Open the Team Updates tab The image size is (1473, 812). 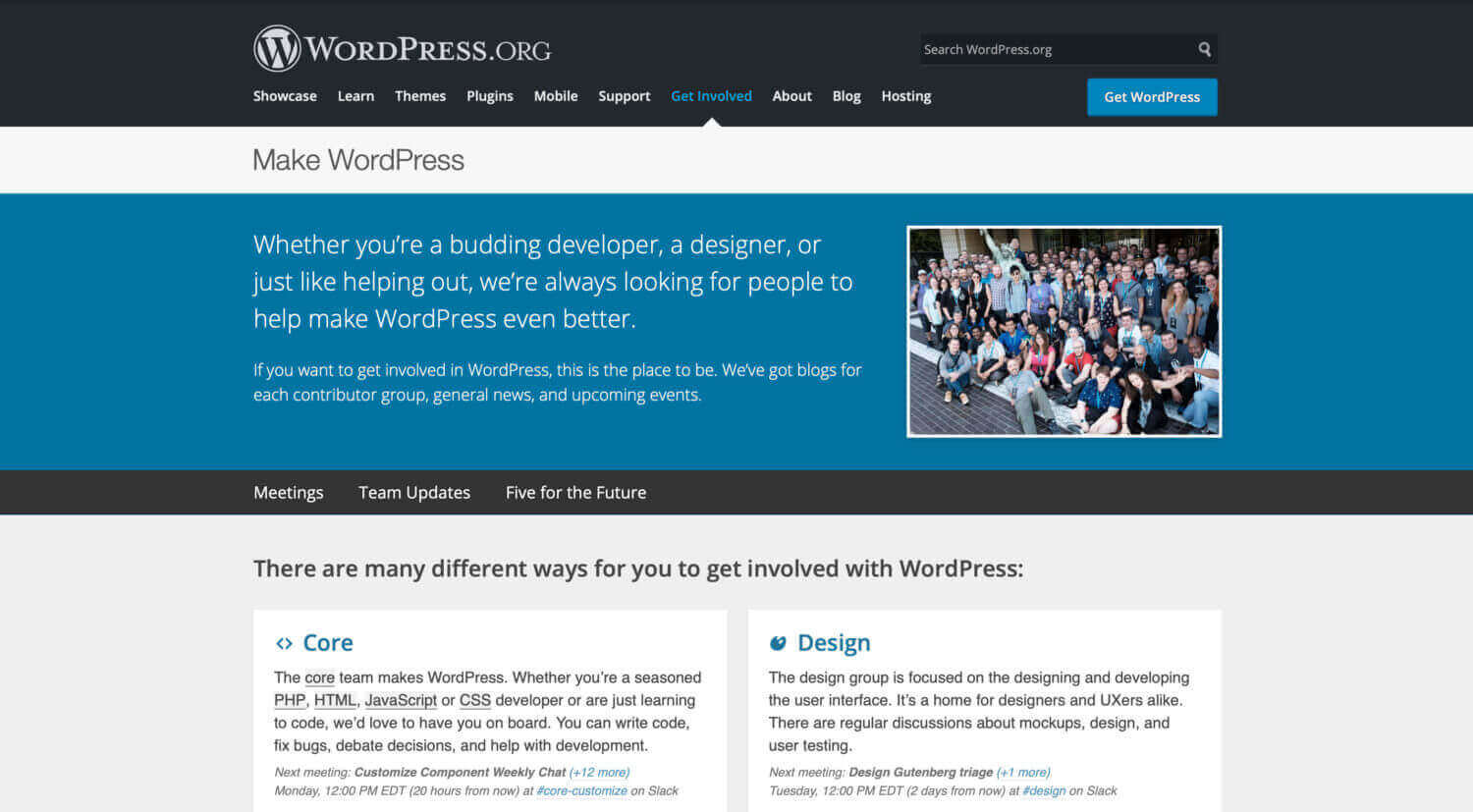pyautogui.click(x=414, y=493)
